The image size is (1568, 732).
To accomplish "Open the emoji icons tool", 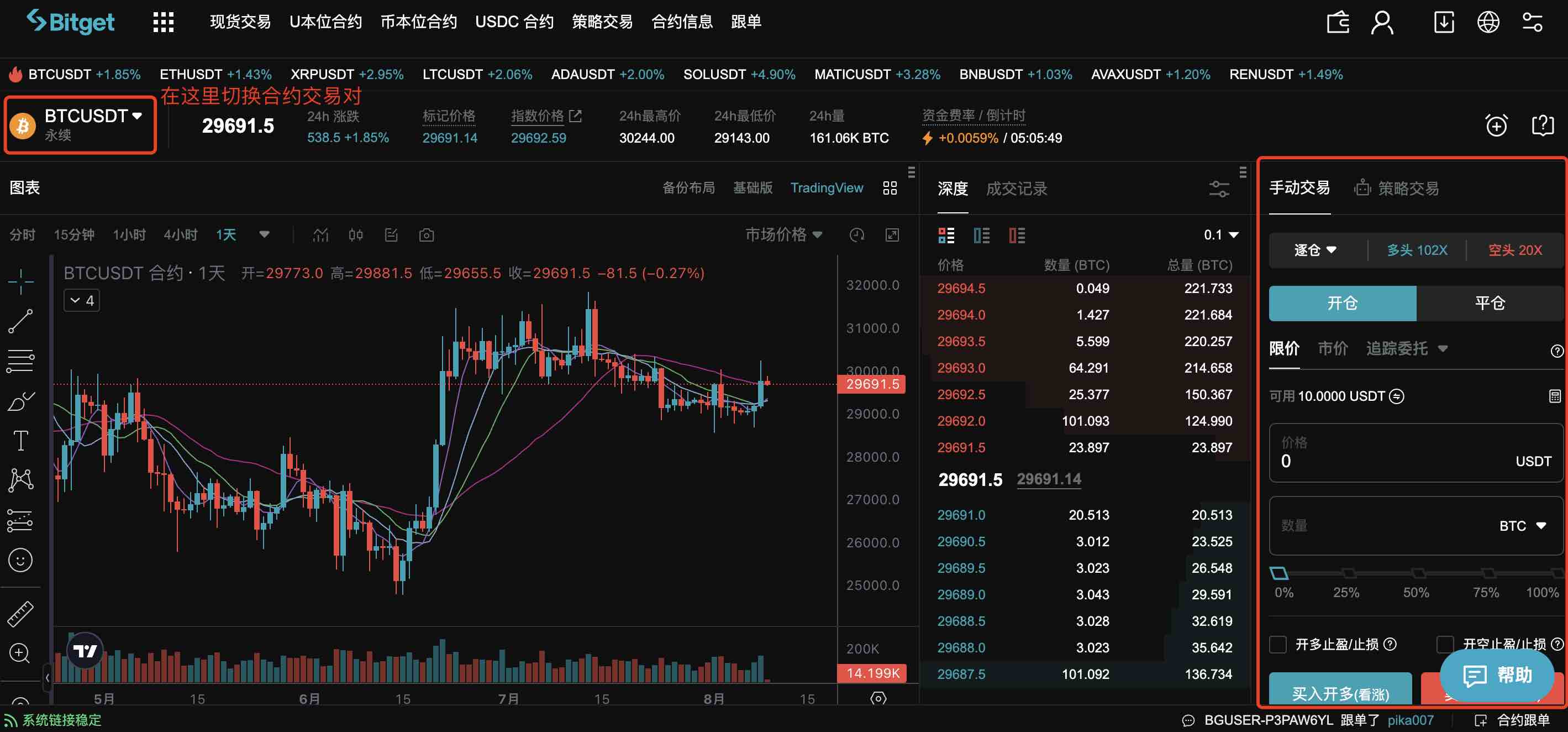I will click(20, 560).
